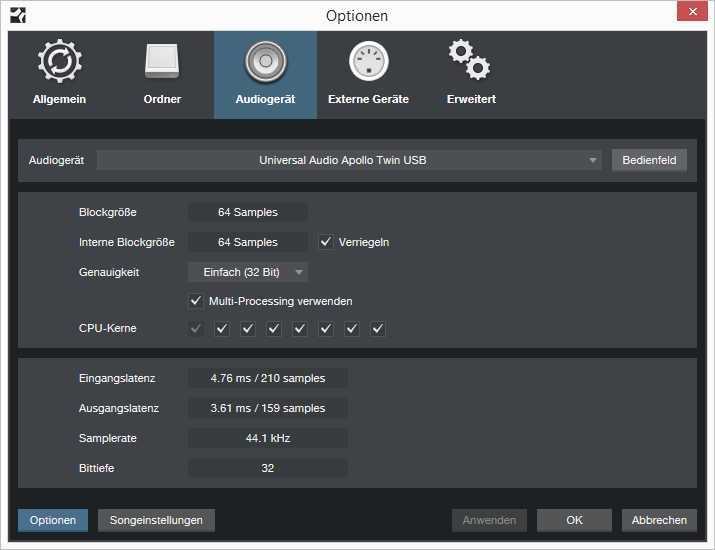
Task: Click the Eingangslatenz label
Action: coord(117,378)
